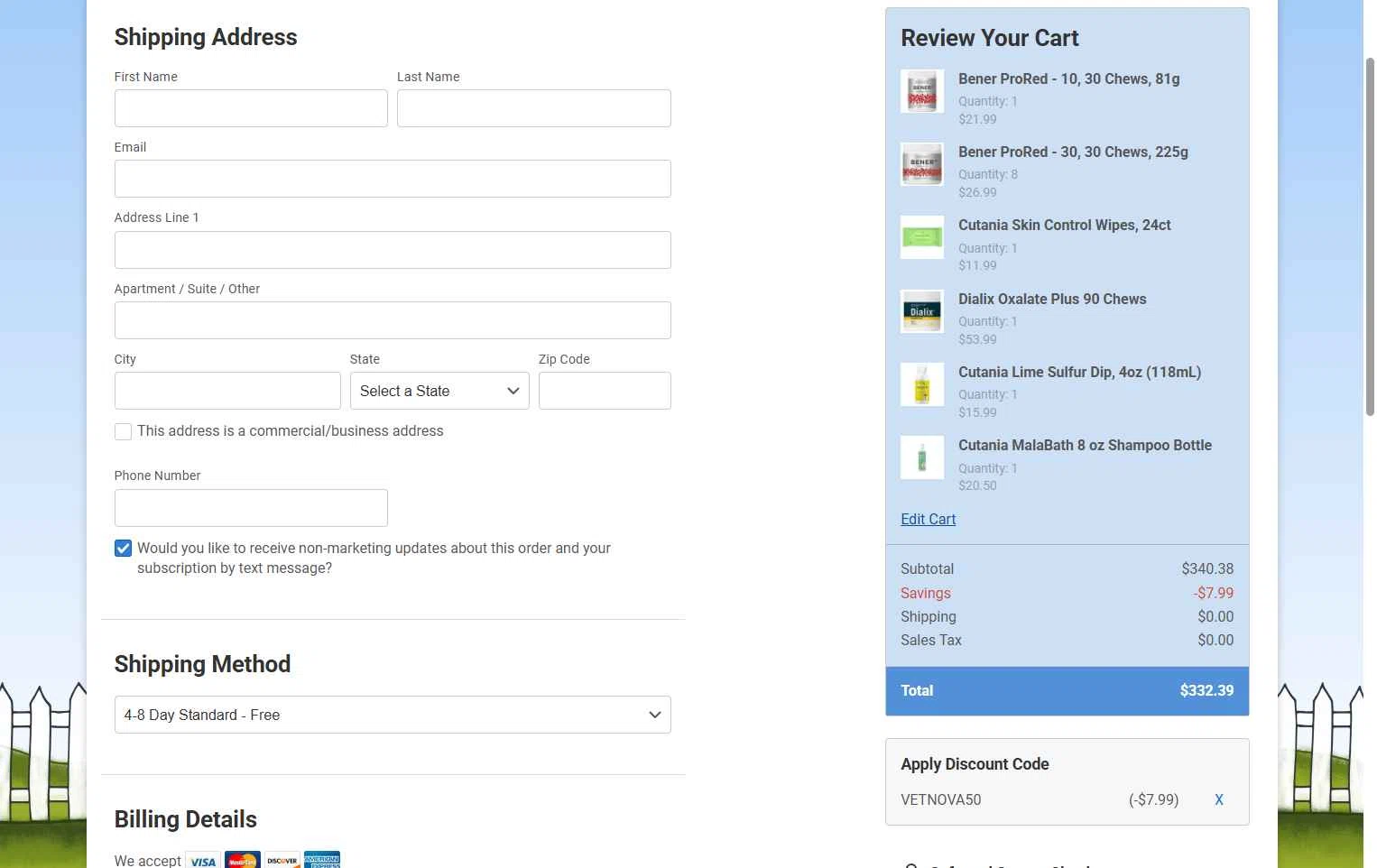The image size is (1377, 868).
Task: Click the Billing Details heading
Action: 185,819
